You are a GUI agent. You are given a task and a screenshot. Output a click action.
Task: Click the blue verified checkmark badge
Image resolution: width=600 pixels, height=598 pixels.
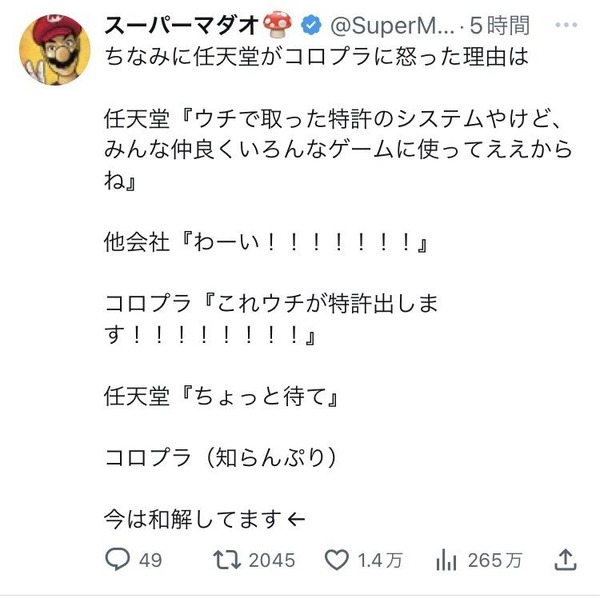311,25
